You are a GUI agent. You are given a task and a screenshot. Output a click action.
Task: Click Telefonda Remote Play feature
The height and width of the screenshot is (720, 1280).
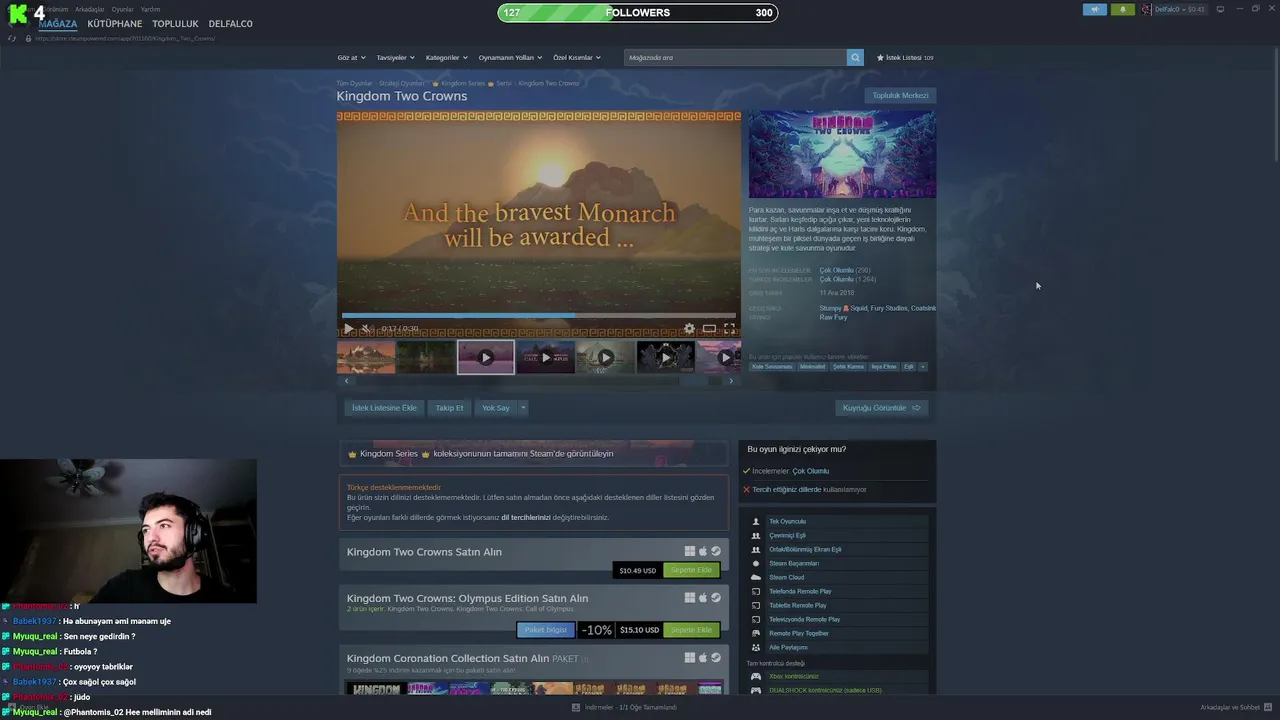(838, 591)
